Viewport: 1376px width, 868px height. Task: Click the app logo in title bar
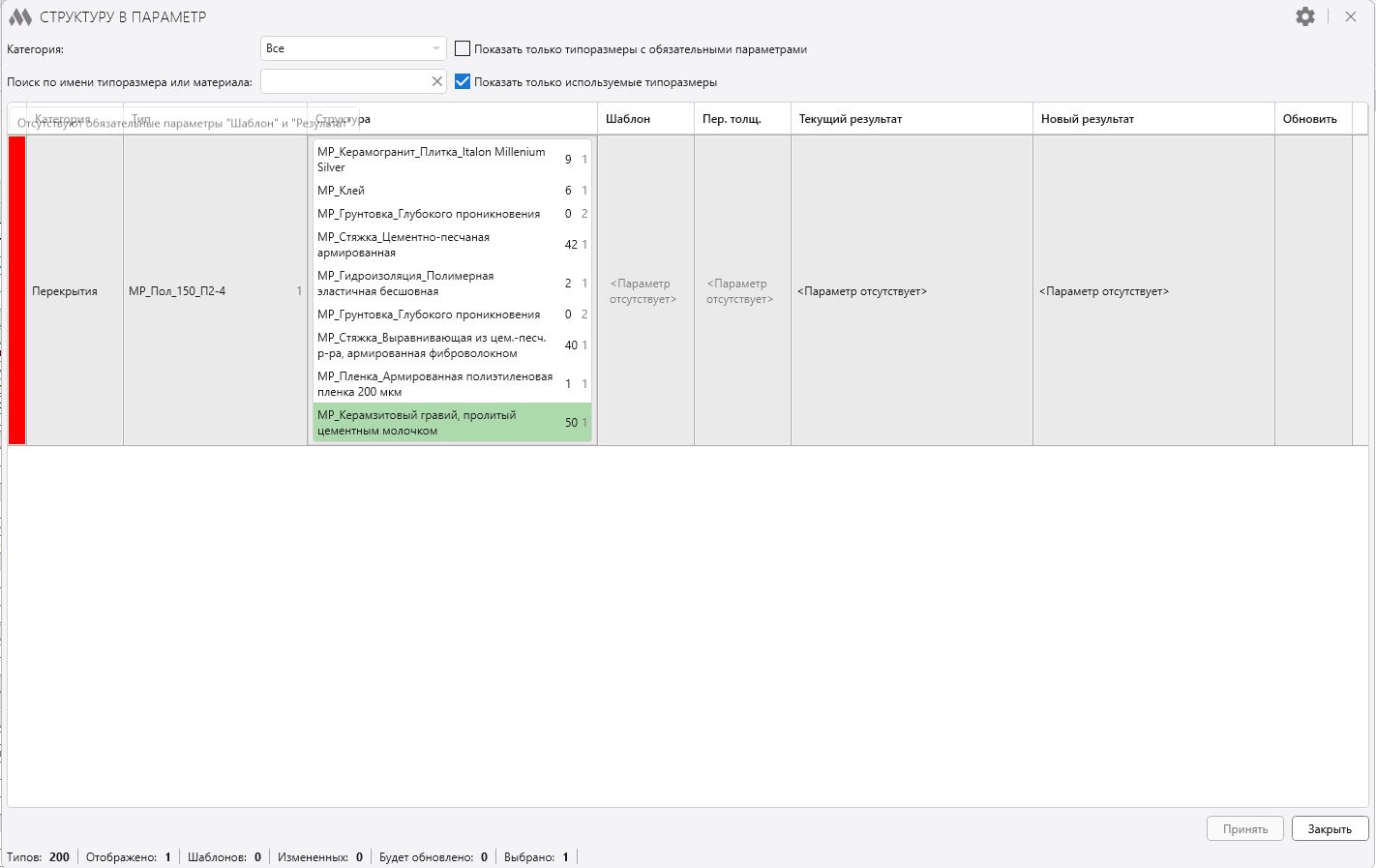[19, 16]
